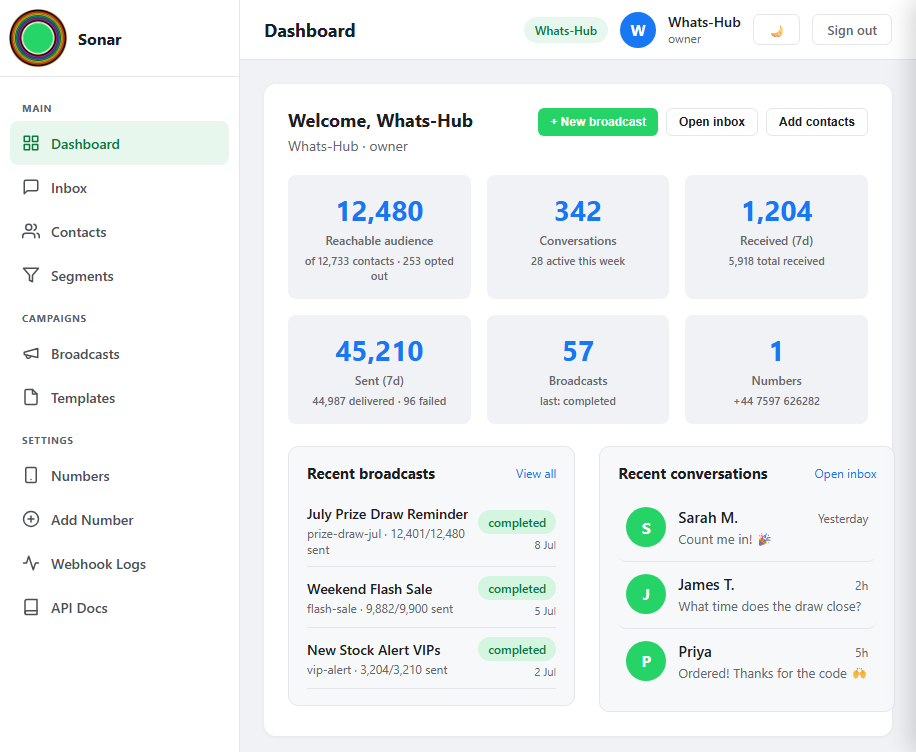Click View all link for recent broadcasts
916x752 pixels.
pos(536,474)
